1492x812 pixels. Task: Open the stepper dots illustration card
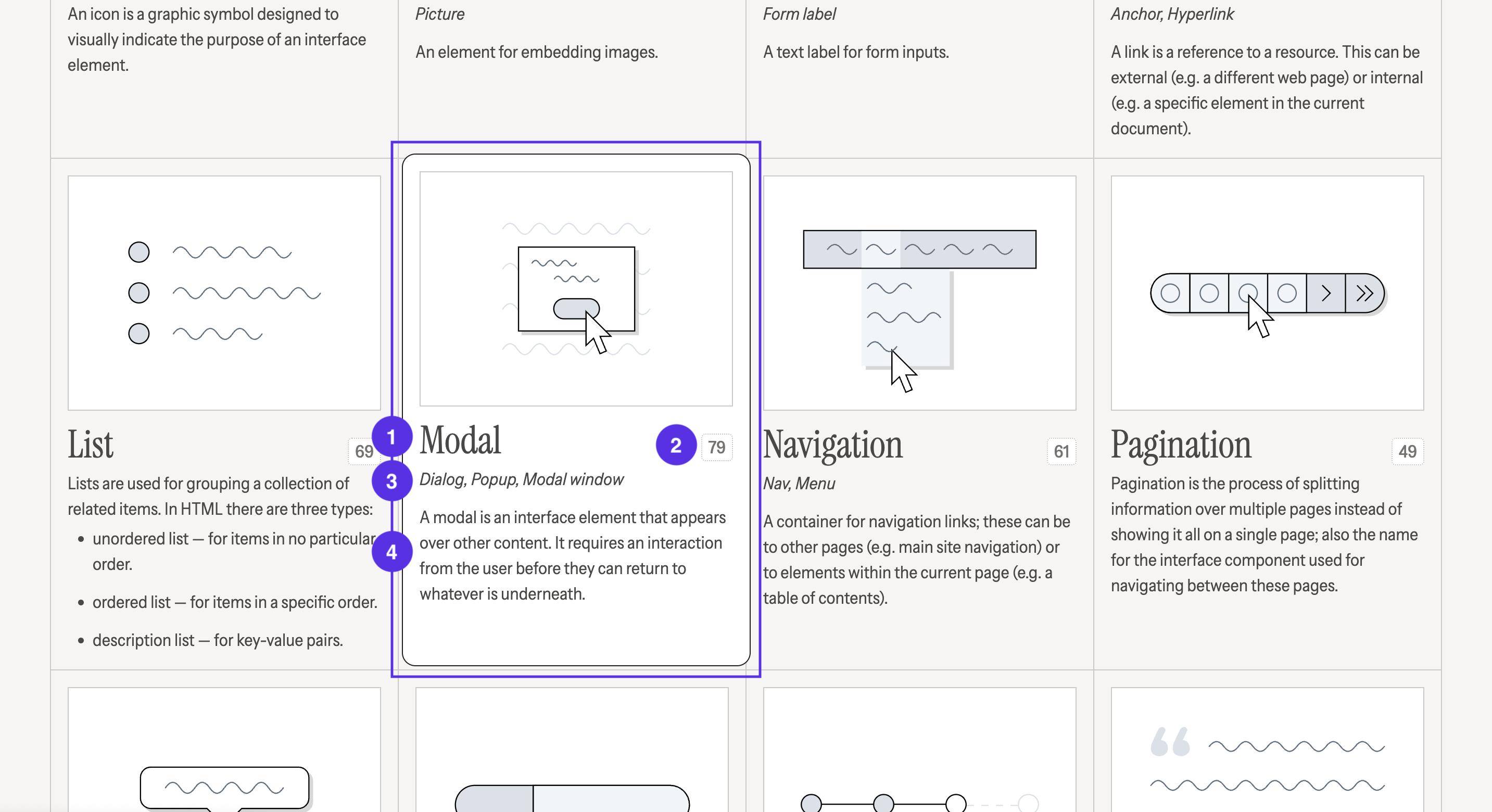(919, 750)
